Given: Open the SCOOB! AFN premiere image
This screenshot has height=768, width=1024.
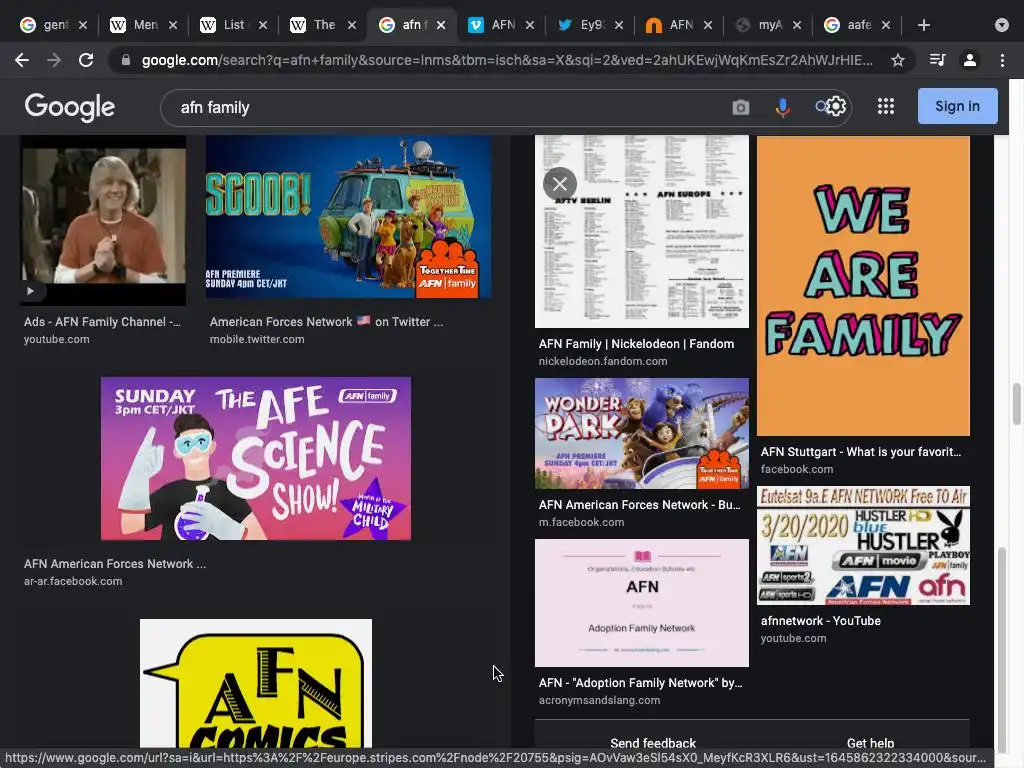Looking at the screenshot, I should (x=348, y=217).
